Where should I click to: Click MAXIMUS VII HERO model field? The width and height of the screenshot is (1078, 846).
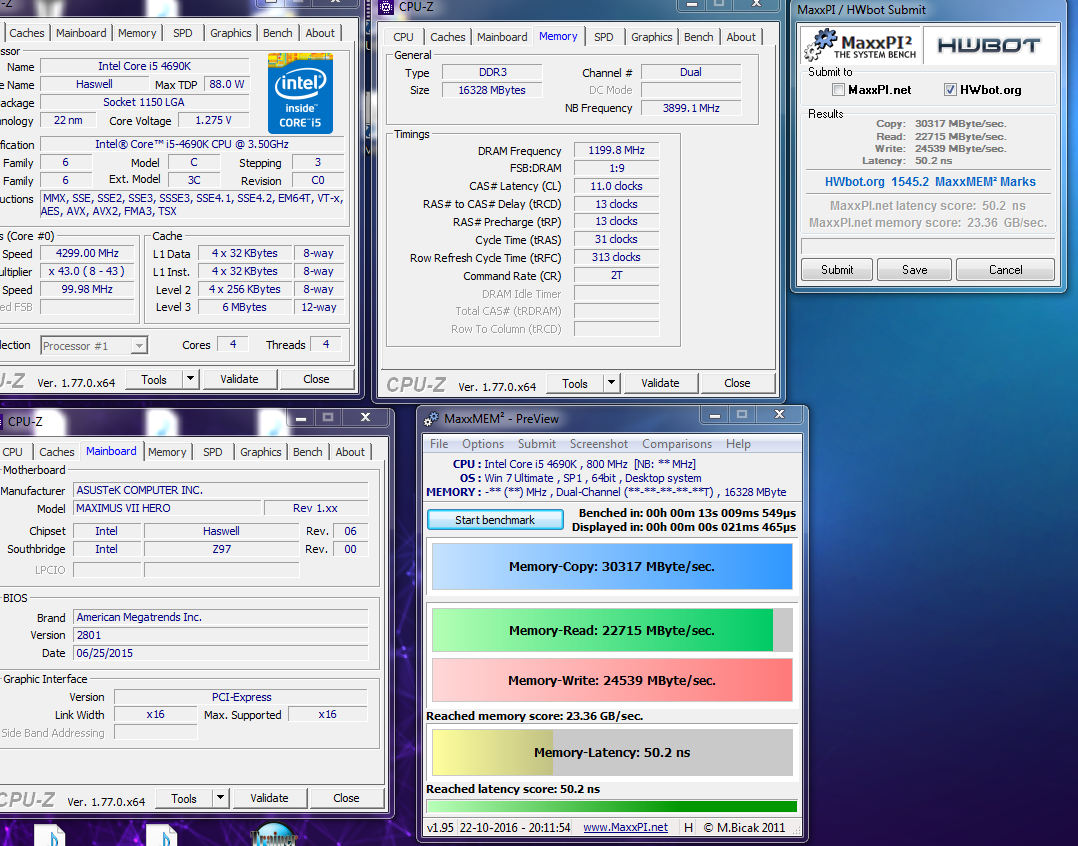167,508
